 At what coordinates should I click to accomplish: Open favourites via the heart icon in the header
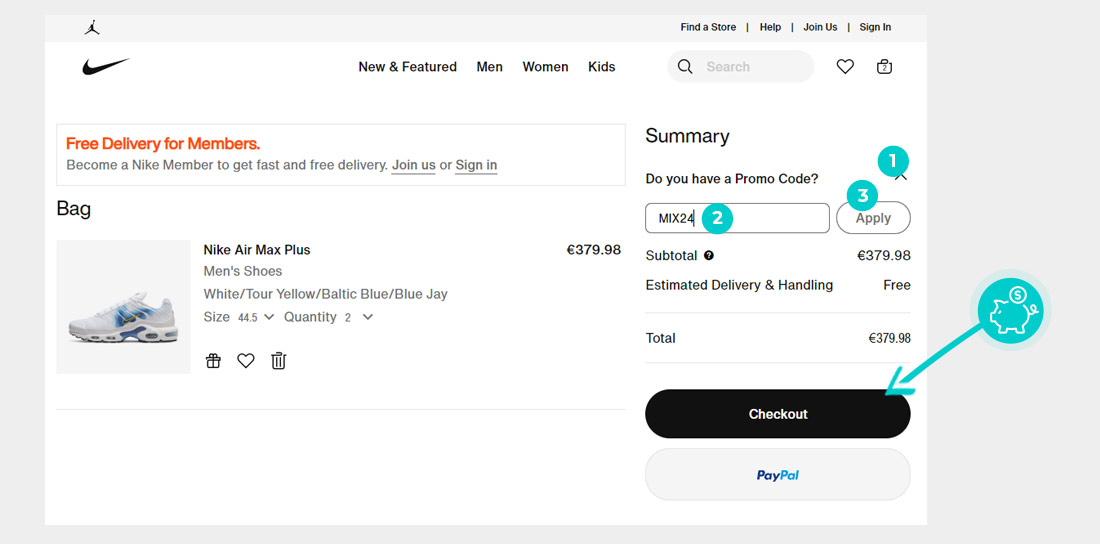[x=845, y=67]
